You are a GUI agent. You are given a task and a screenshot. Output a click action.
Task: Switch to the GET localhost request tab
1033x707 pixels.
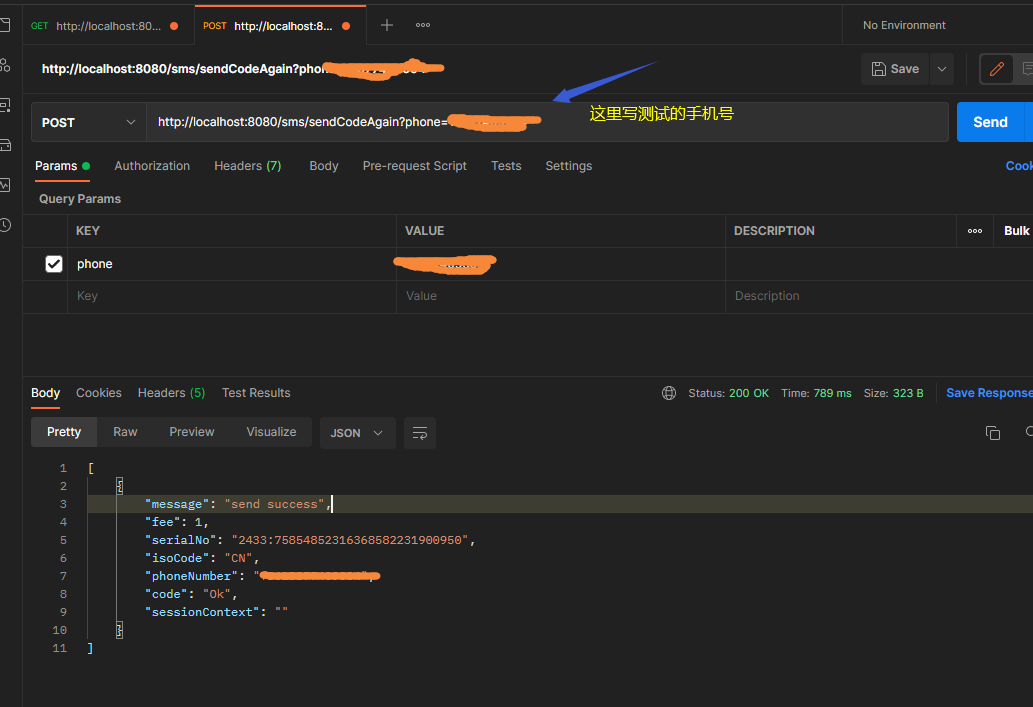point(105,26)
